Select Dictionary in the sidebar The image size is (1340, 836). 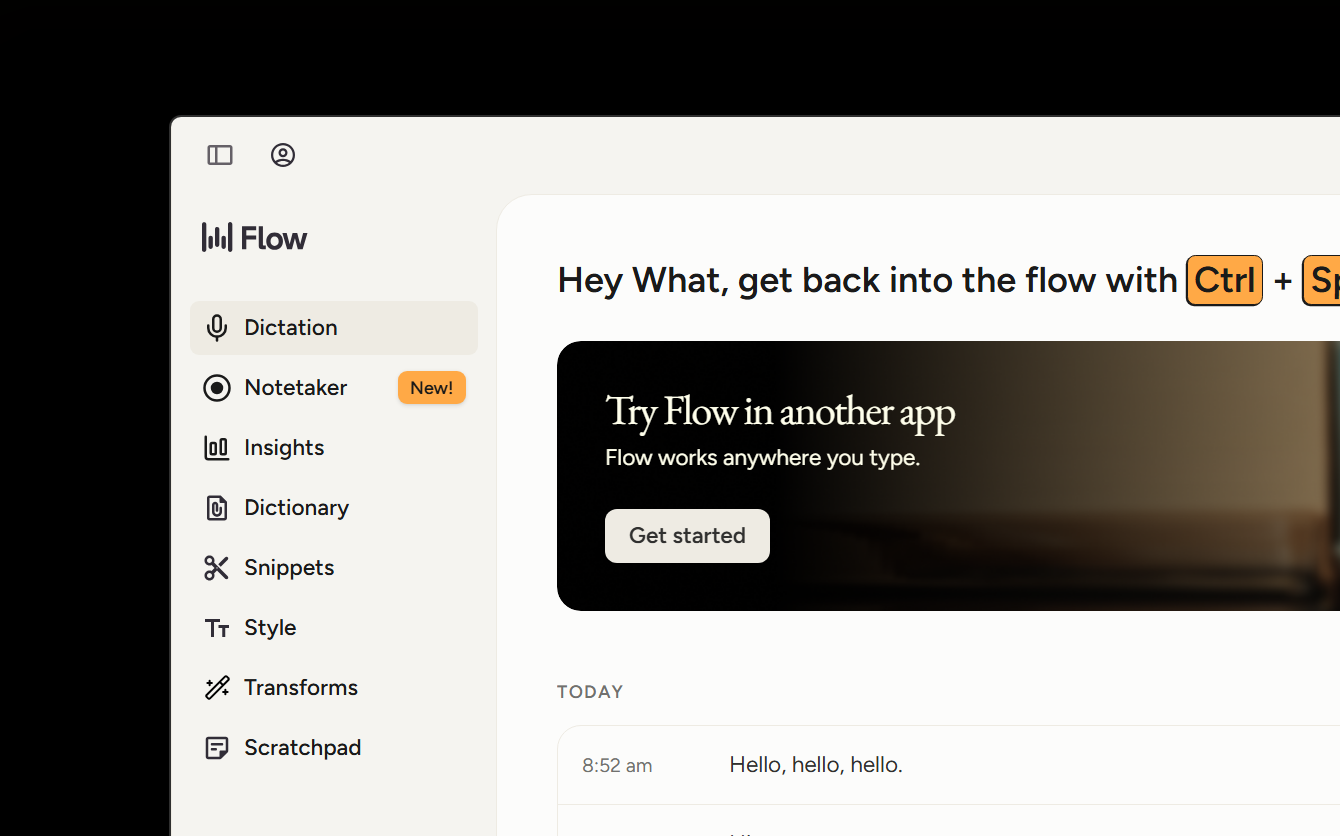334,508
